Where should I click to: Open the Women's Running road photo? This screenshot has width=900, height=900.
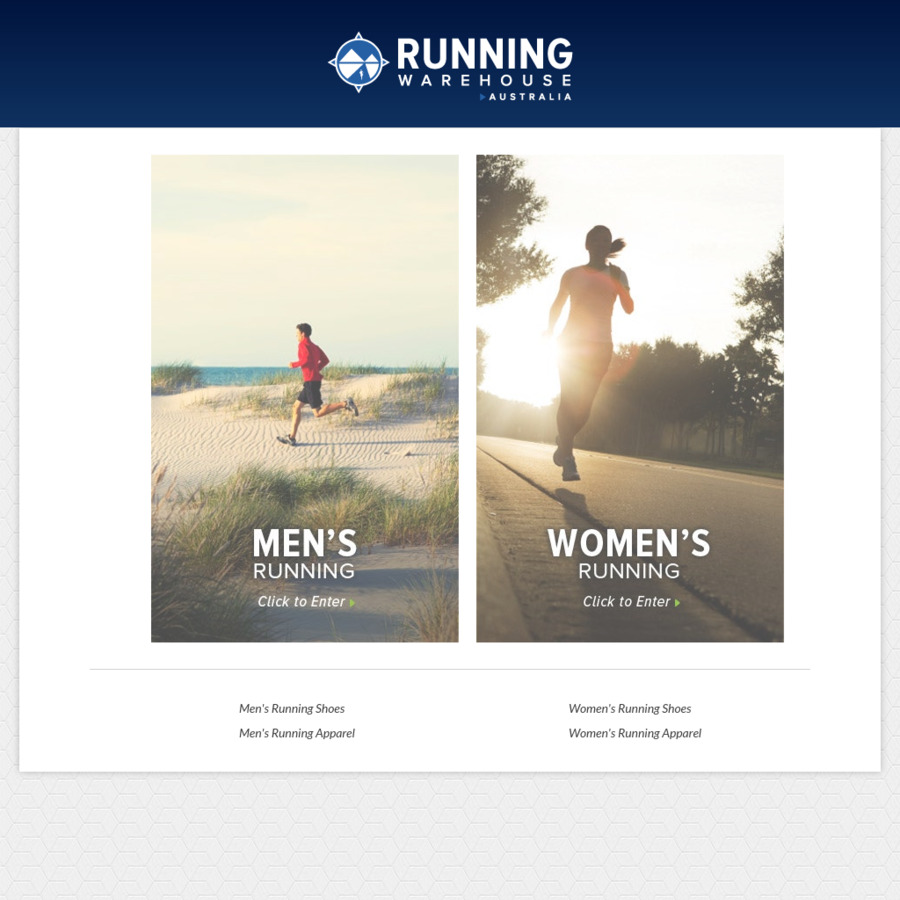[630, 398]
